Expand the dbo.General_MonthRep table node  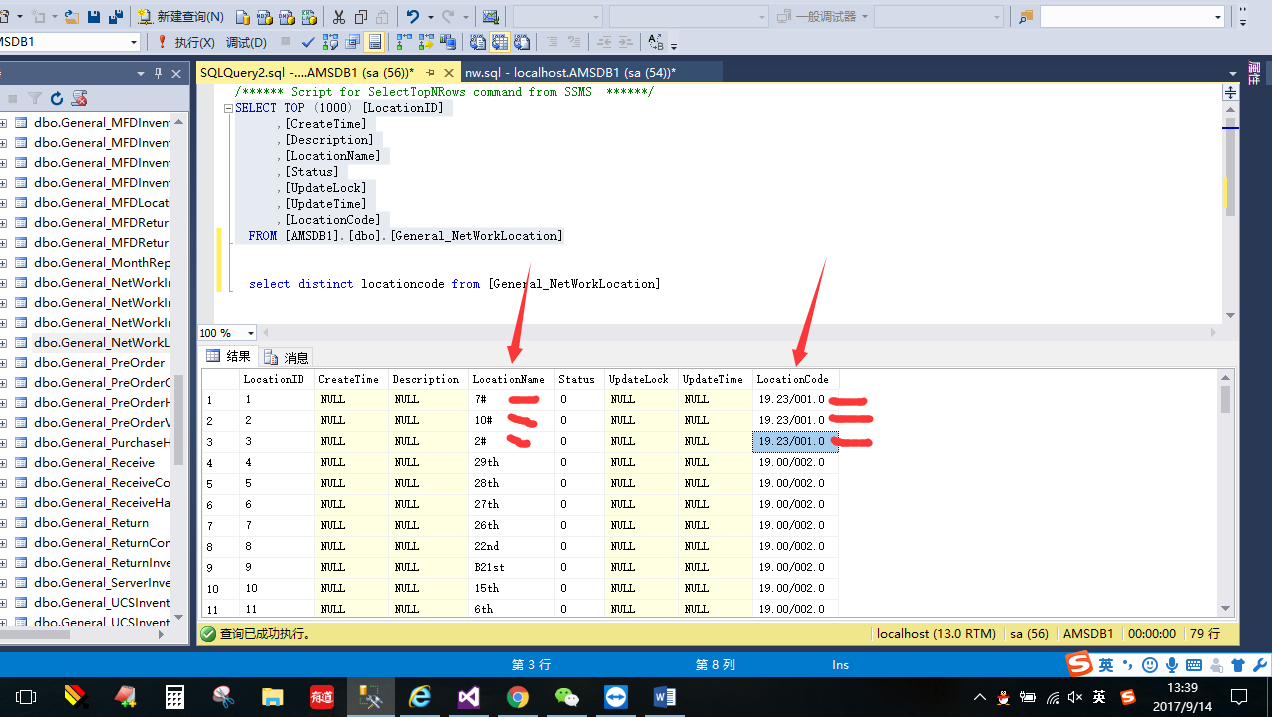click(3, 263)
